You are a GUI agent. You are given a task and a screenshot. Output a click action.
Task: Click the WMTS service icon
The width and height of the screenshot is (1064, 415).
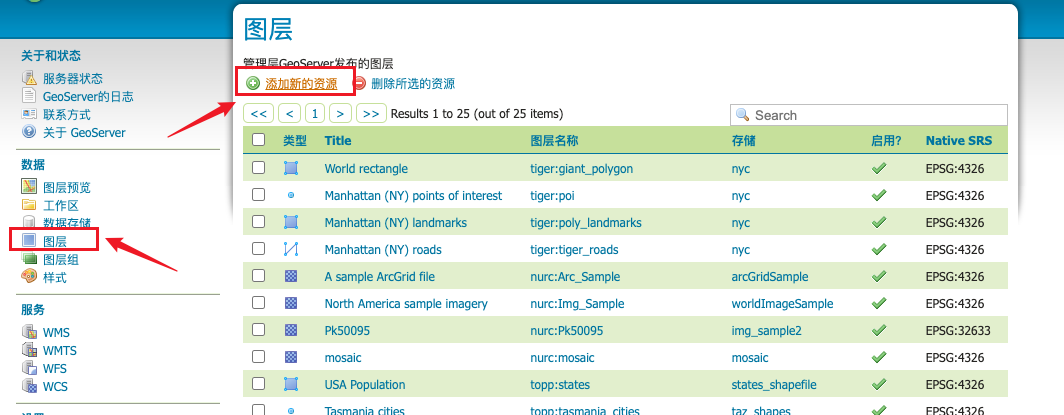[29, 350]
